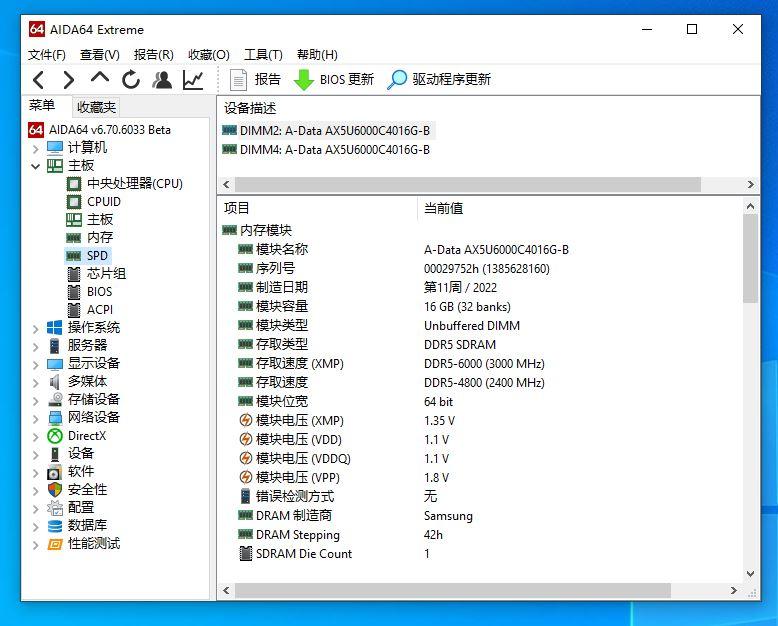The width and height of the screenshot is (778, 626).
Task: Click the 当前值 column header
Action: click(x=444, y=208)
